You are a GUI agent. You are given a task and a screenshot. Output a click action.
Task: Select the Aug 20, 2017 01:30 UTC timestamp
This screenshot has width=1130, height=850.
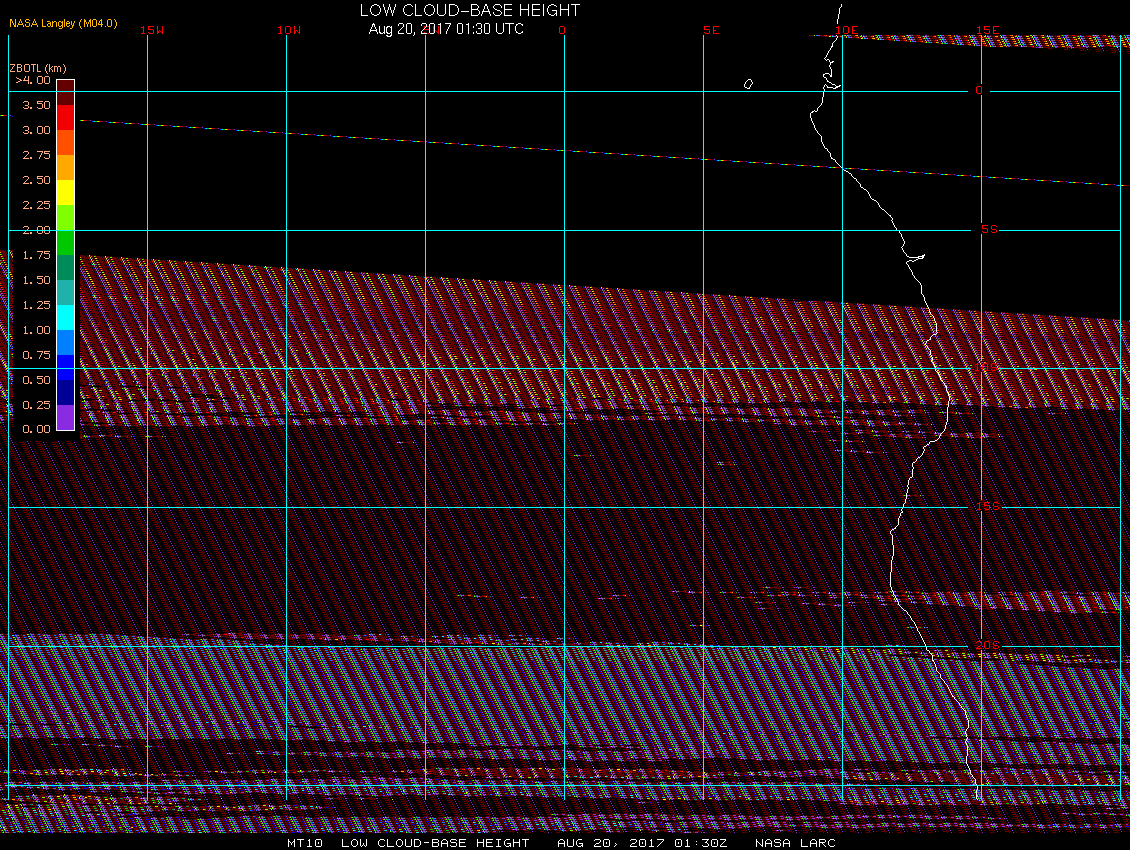(446, 29)
